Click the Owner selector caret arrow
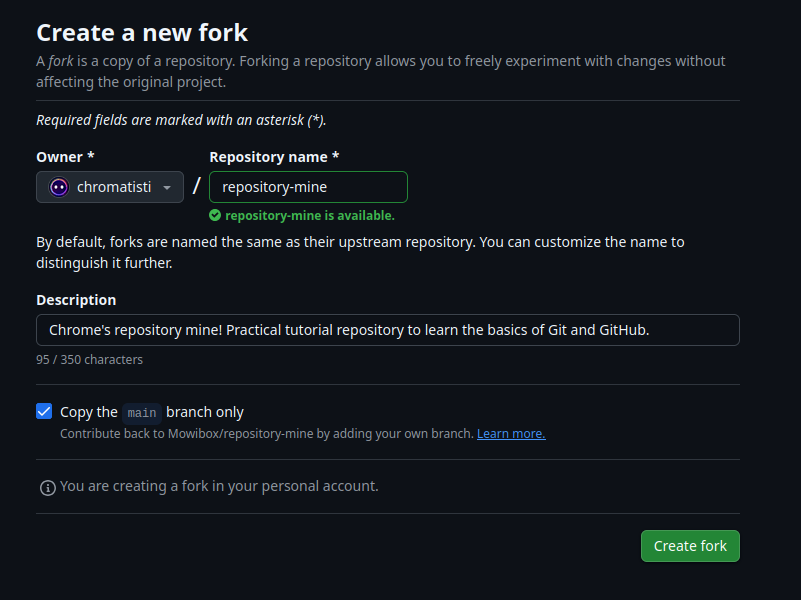 tap(167, 187)
